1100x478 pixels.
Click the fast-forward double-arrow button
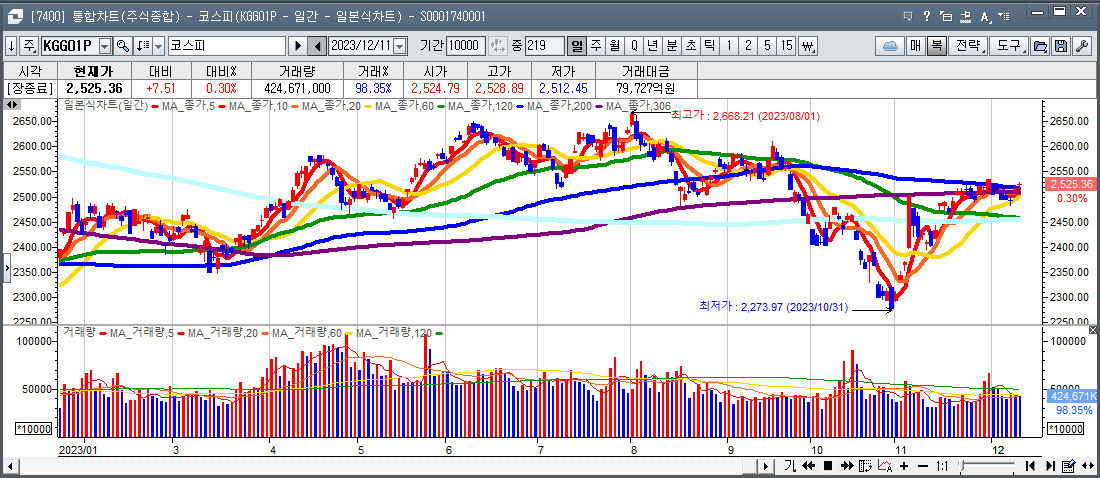tap(847, 465)
